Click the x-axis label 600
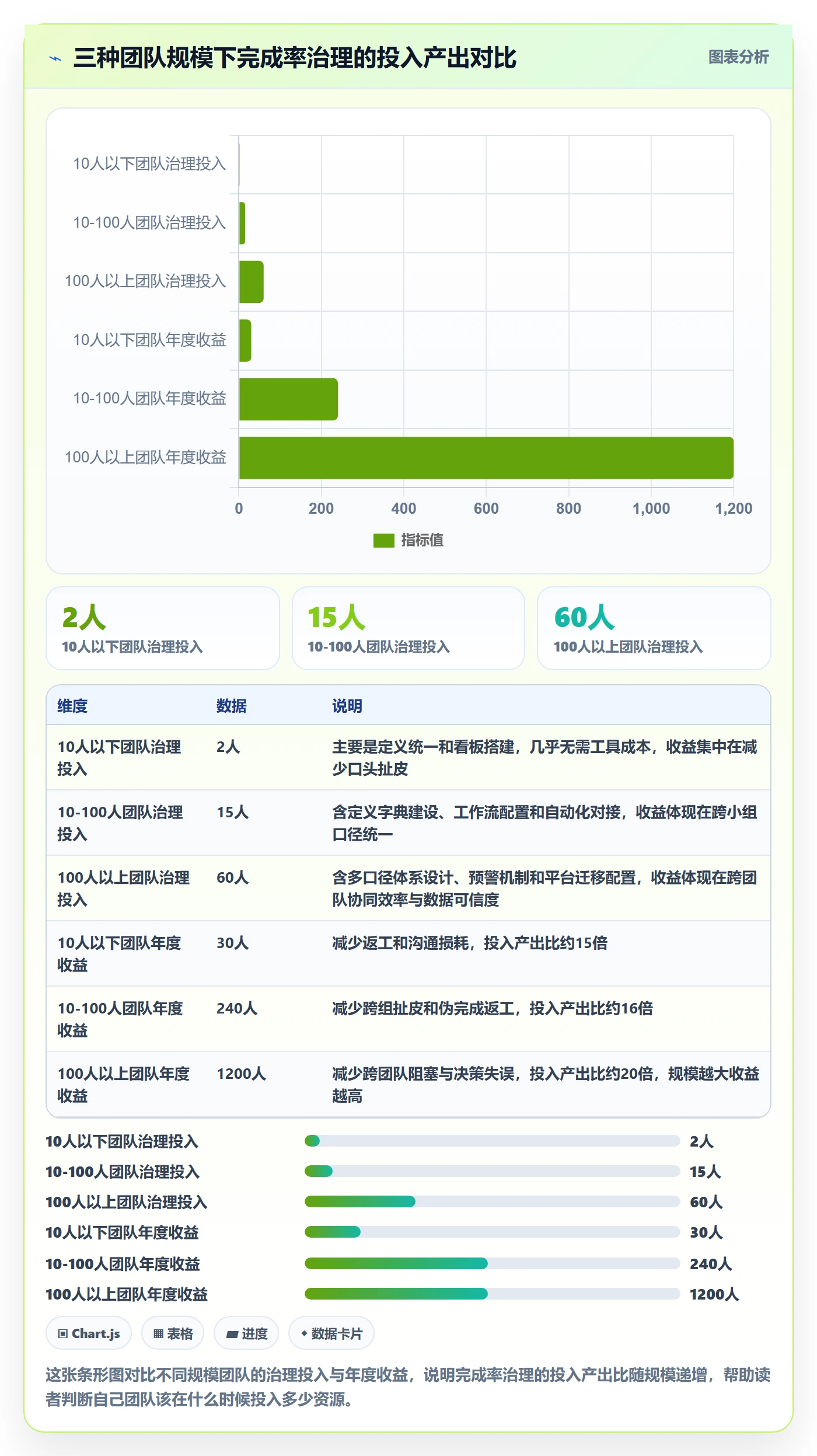Screen dimensions: 817x1456 point(486,508)
